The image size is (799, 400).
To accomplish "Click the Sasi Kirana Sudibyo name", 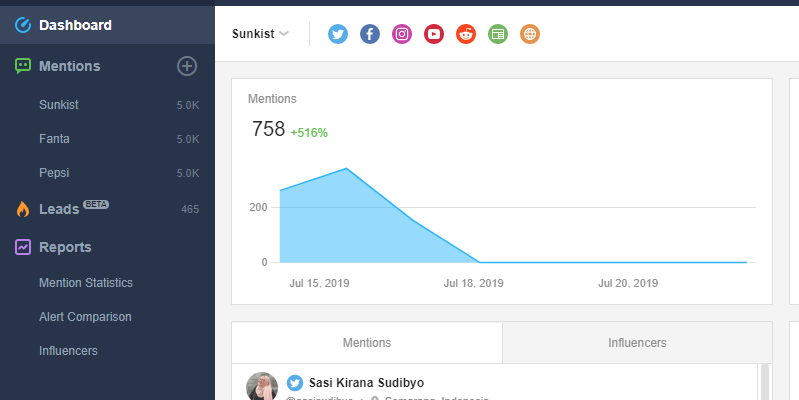I will click(366, 383).
